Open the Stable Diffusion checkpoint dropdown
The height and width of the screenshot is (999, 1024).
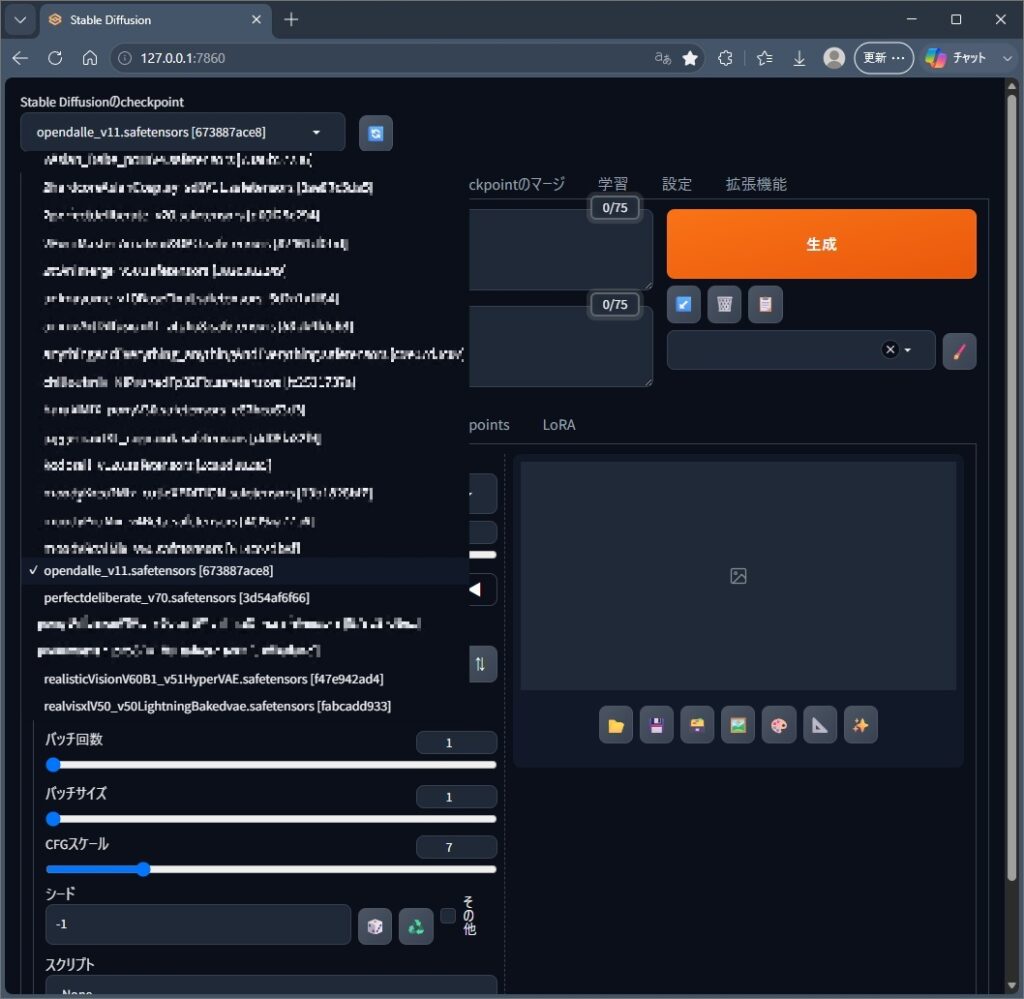point(182,132)
